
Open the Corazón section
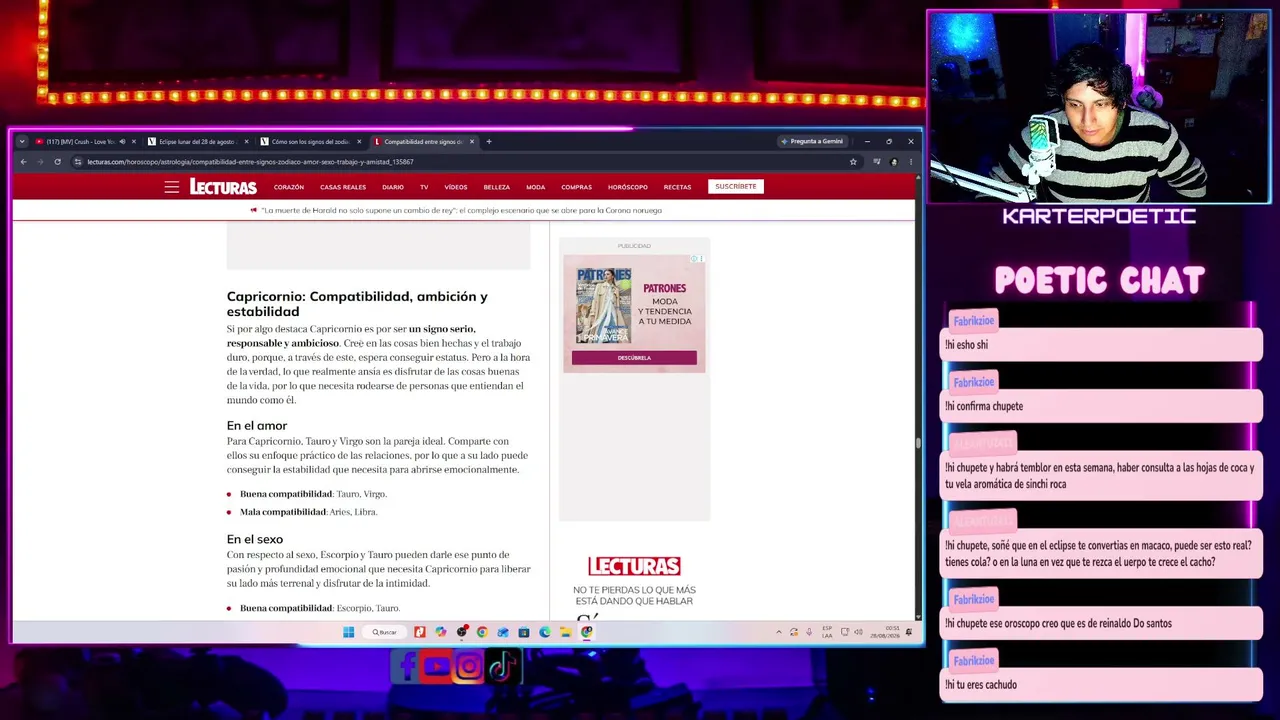[x=289, y=187]
